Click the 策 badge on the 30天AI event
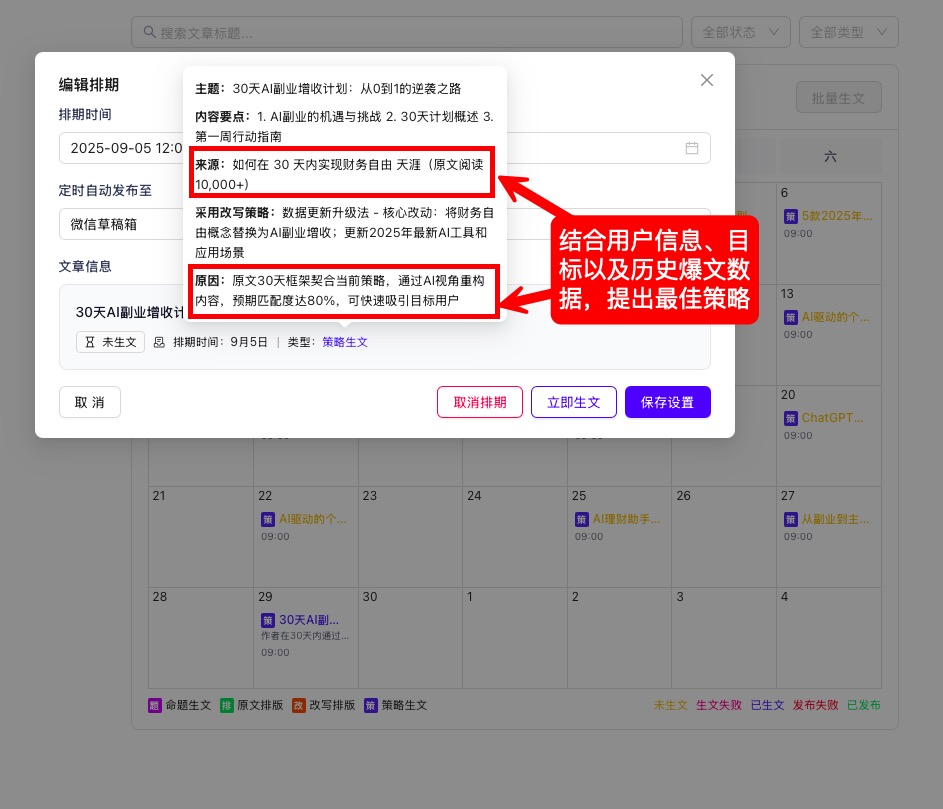Viewport: 943px width, 809px height. click(x=269, y=620)
